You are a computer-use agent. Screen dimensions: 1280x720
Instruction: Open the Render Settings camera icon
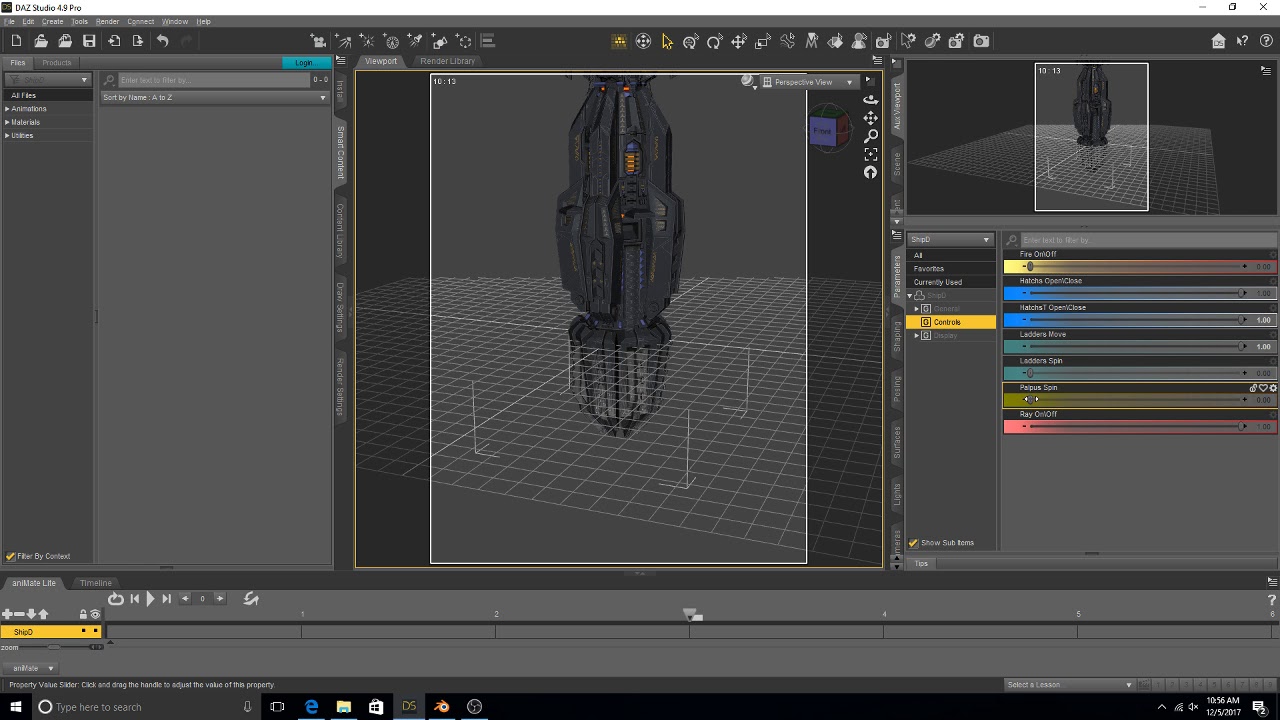click(x=956, y=41)
